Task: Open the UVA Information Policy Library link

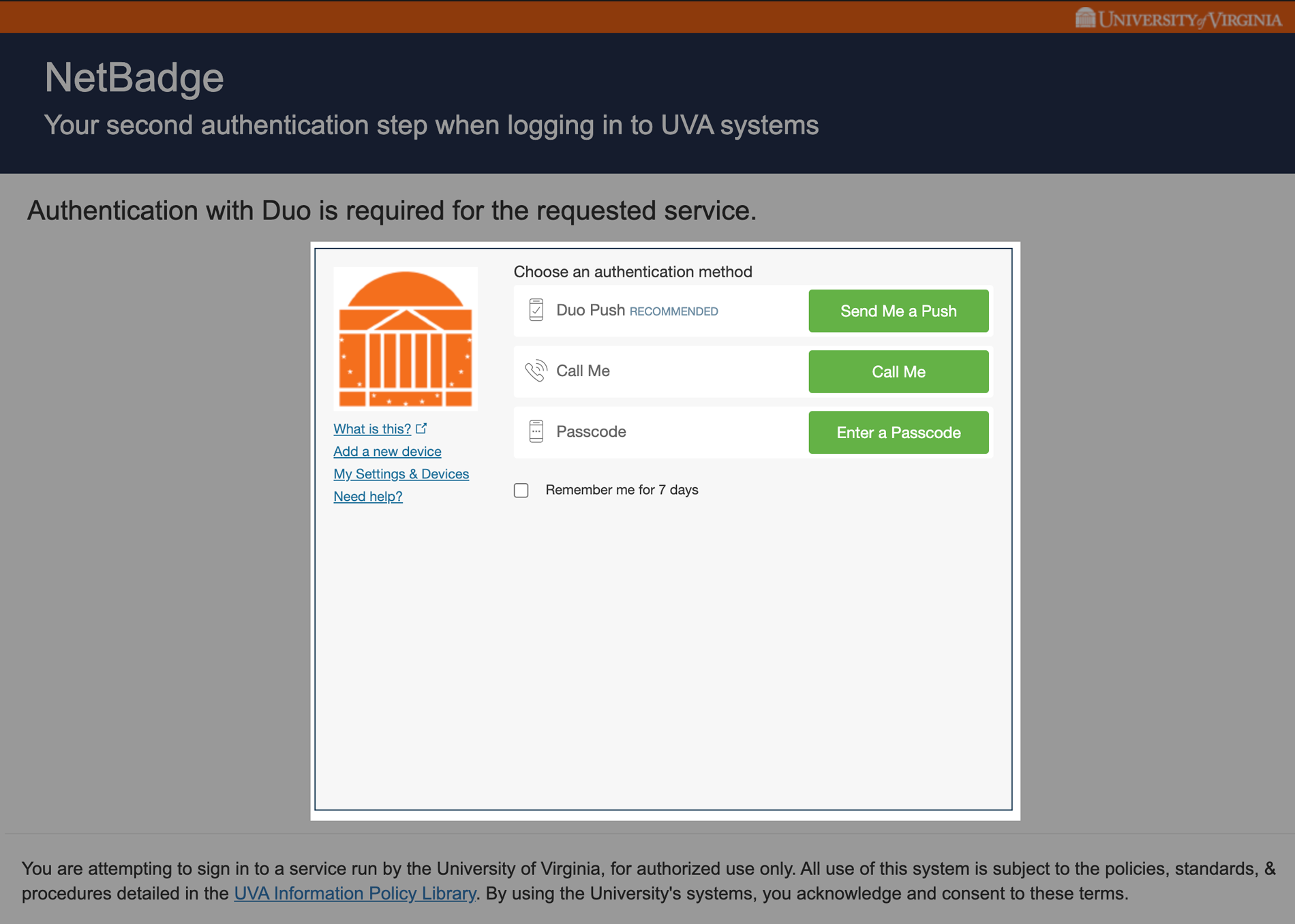Action: tap(355, 893)
